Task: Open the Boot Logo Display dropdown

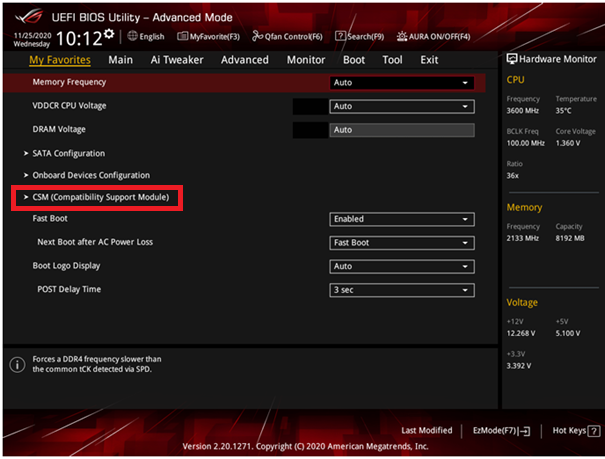Action: point(402,266)
